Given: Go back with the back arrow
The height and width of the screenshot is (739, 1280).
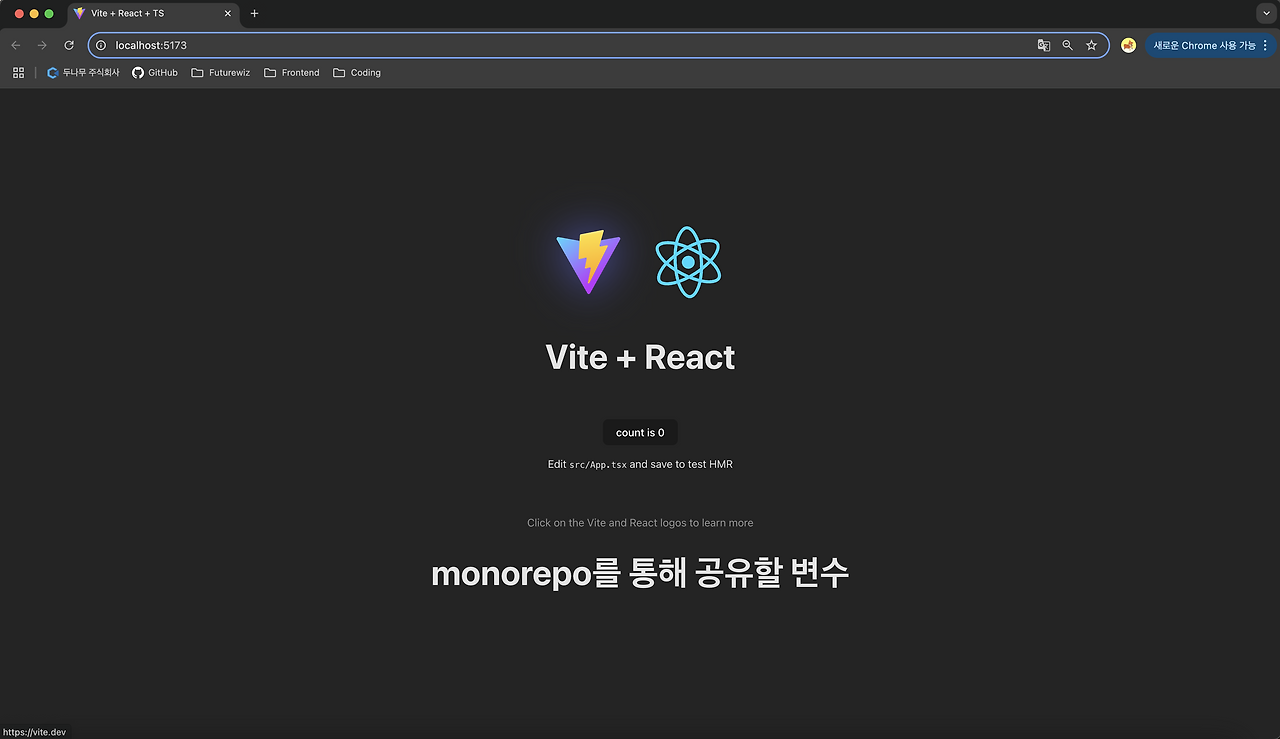Looking at the screenshot, I should click(x=16, y=45).
